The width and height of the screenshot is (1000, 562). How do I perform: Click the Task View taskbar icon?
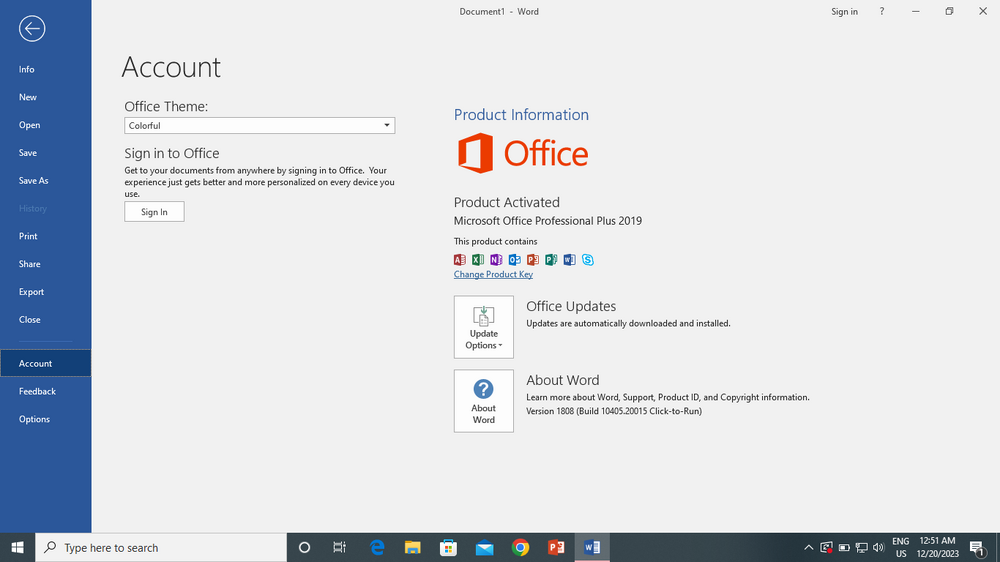tap(340, 547)
